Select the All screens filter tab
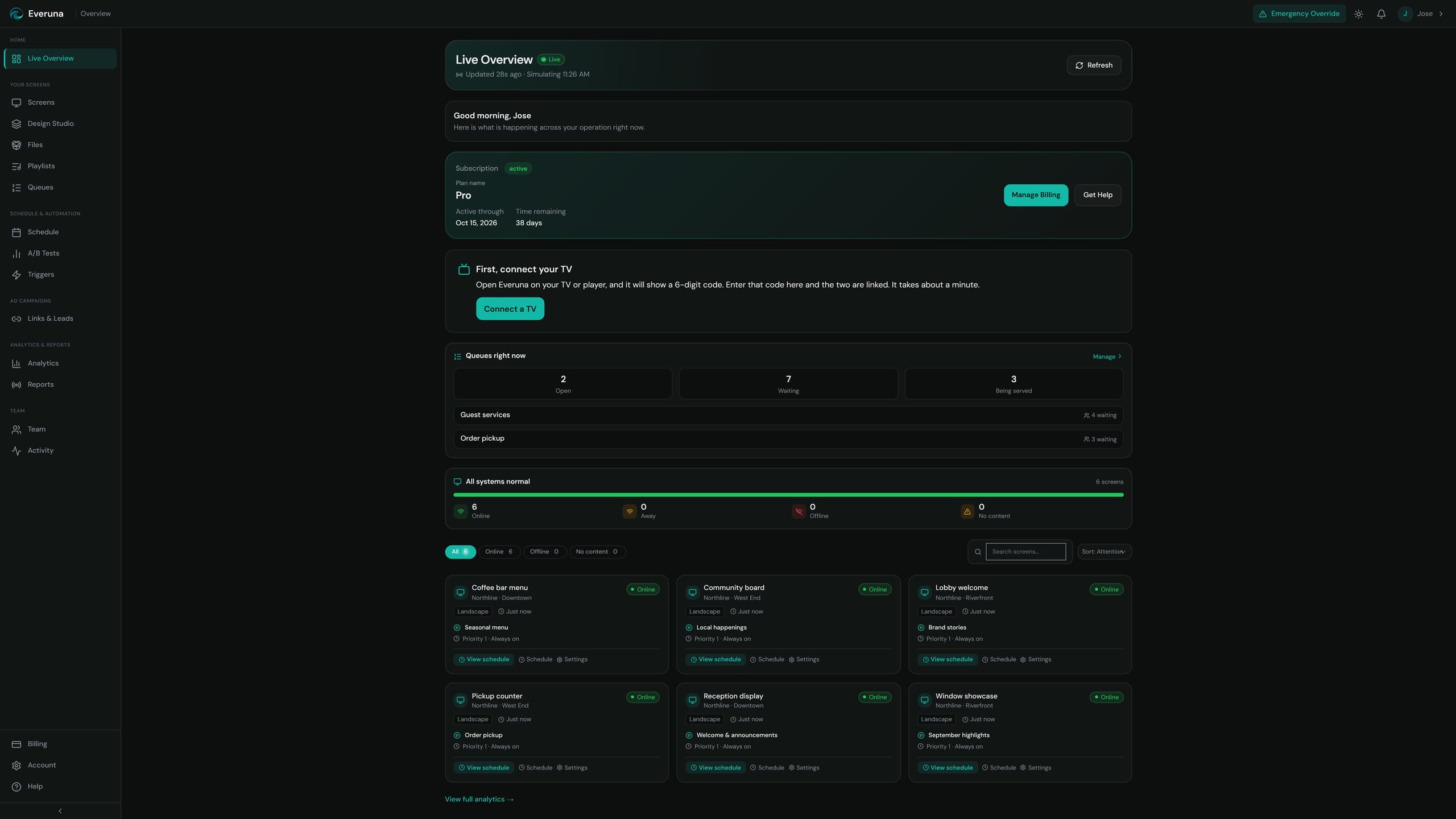The width and height of the screenshot is (1456, 819). [460, 552]
